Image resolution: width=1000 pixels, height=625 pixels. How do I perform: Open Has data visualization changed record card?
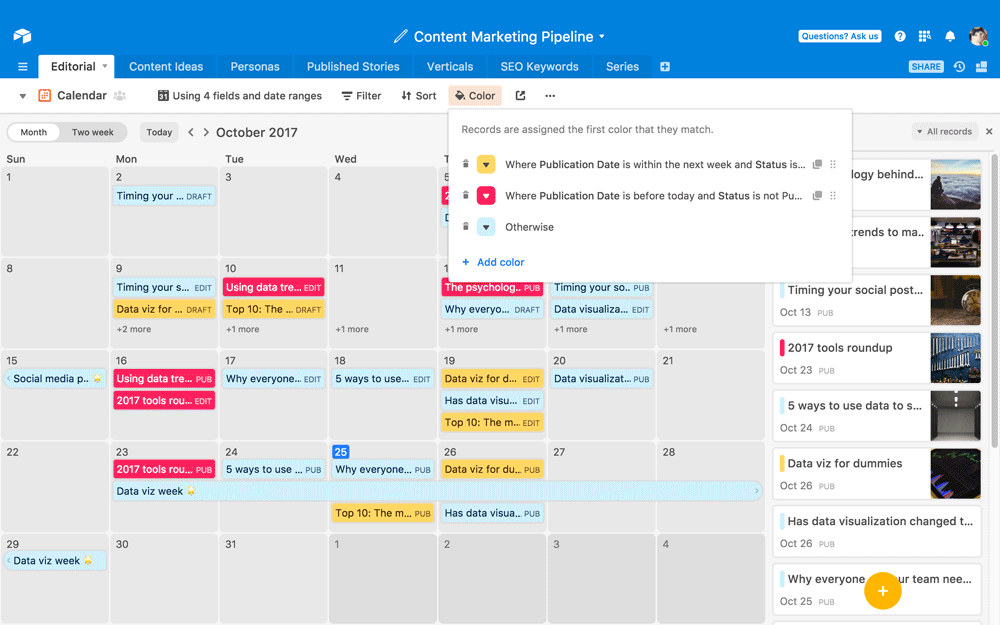(877, 532)
